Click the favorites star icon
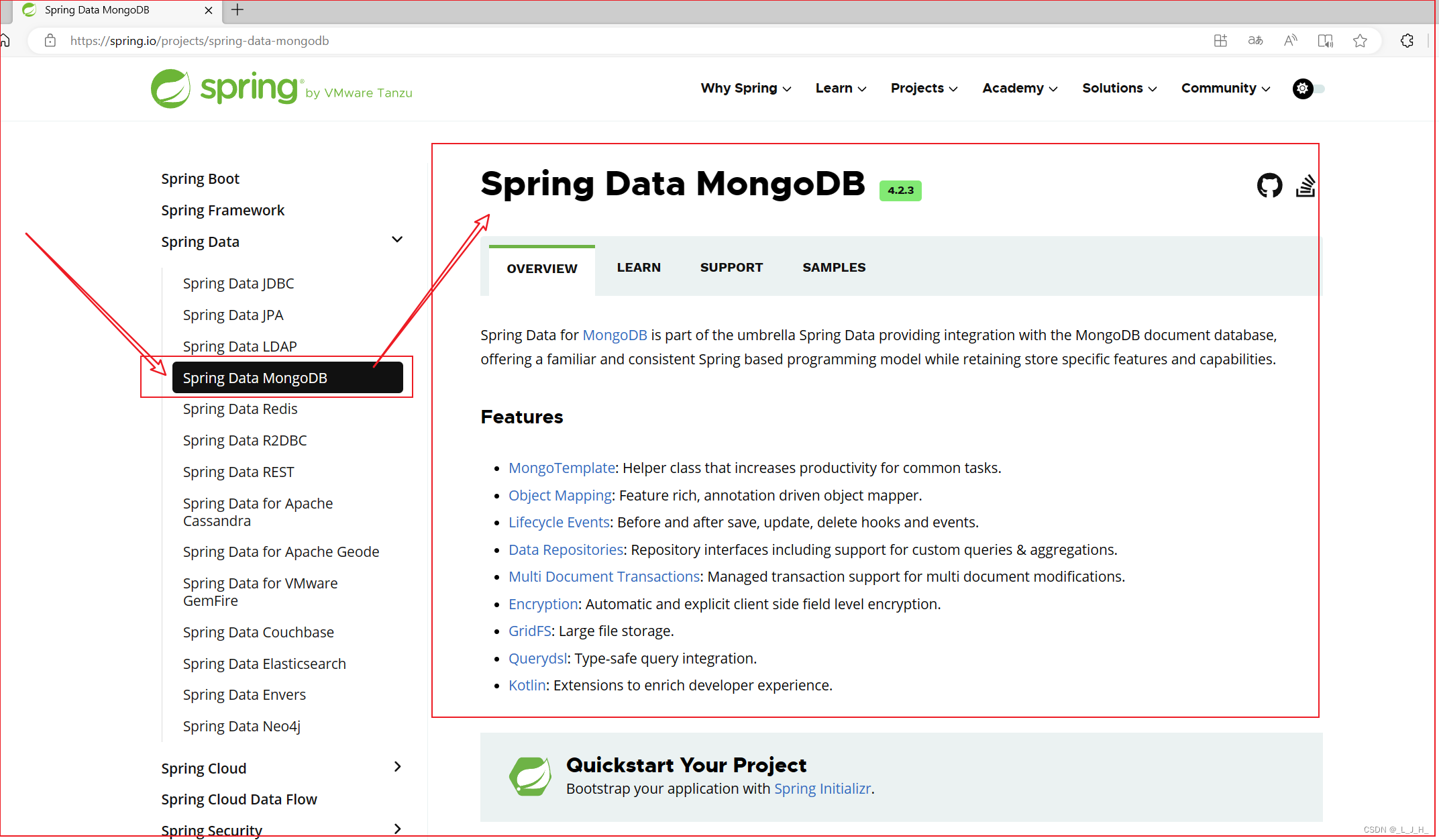This screenshot has width=1439, height=840. (x=1360, y=41)
